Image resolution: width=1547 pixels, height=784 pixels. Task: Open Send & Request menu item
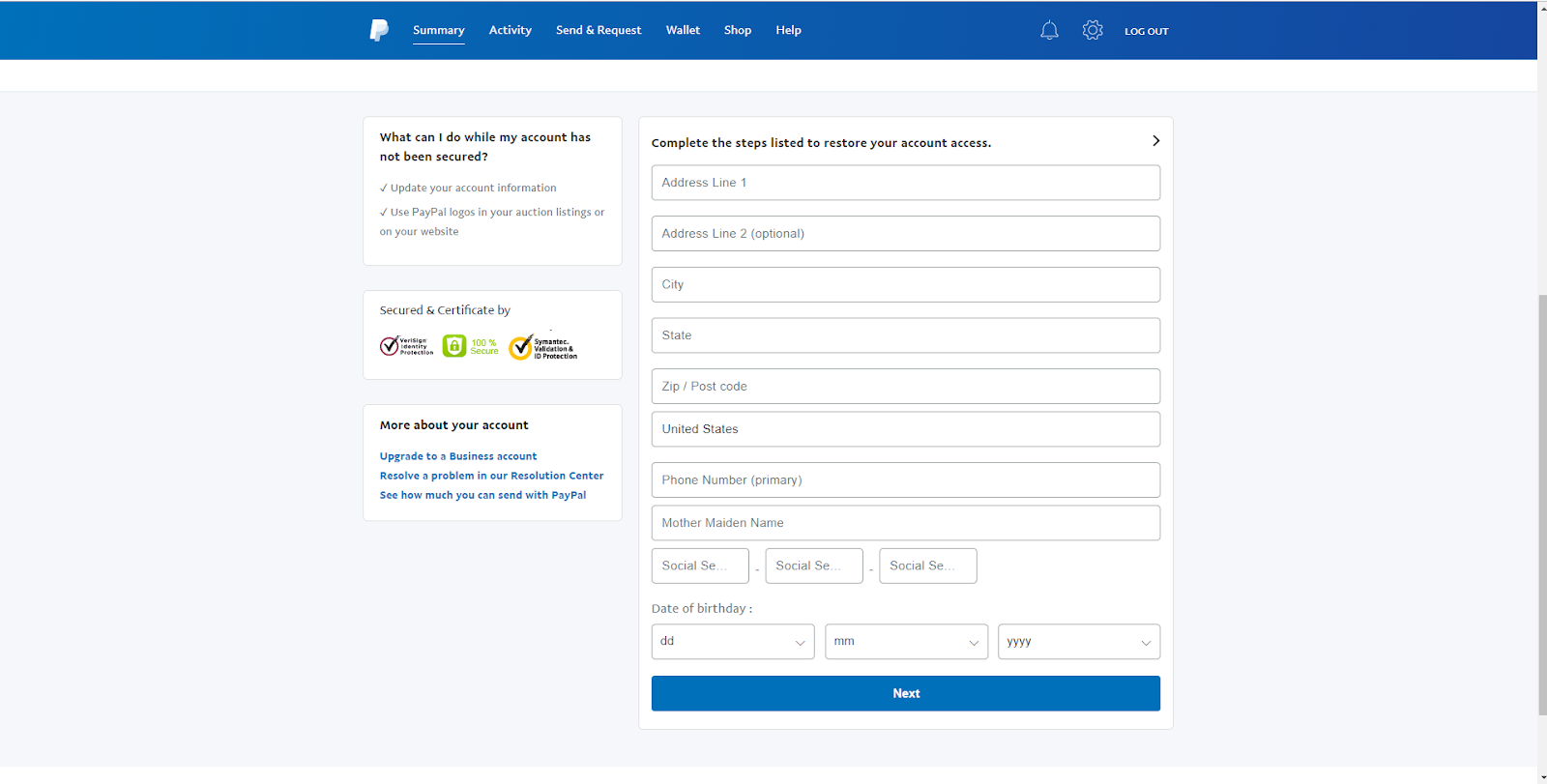click(x=598, y=30)
